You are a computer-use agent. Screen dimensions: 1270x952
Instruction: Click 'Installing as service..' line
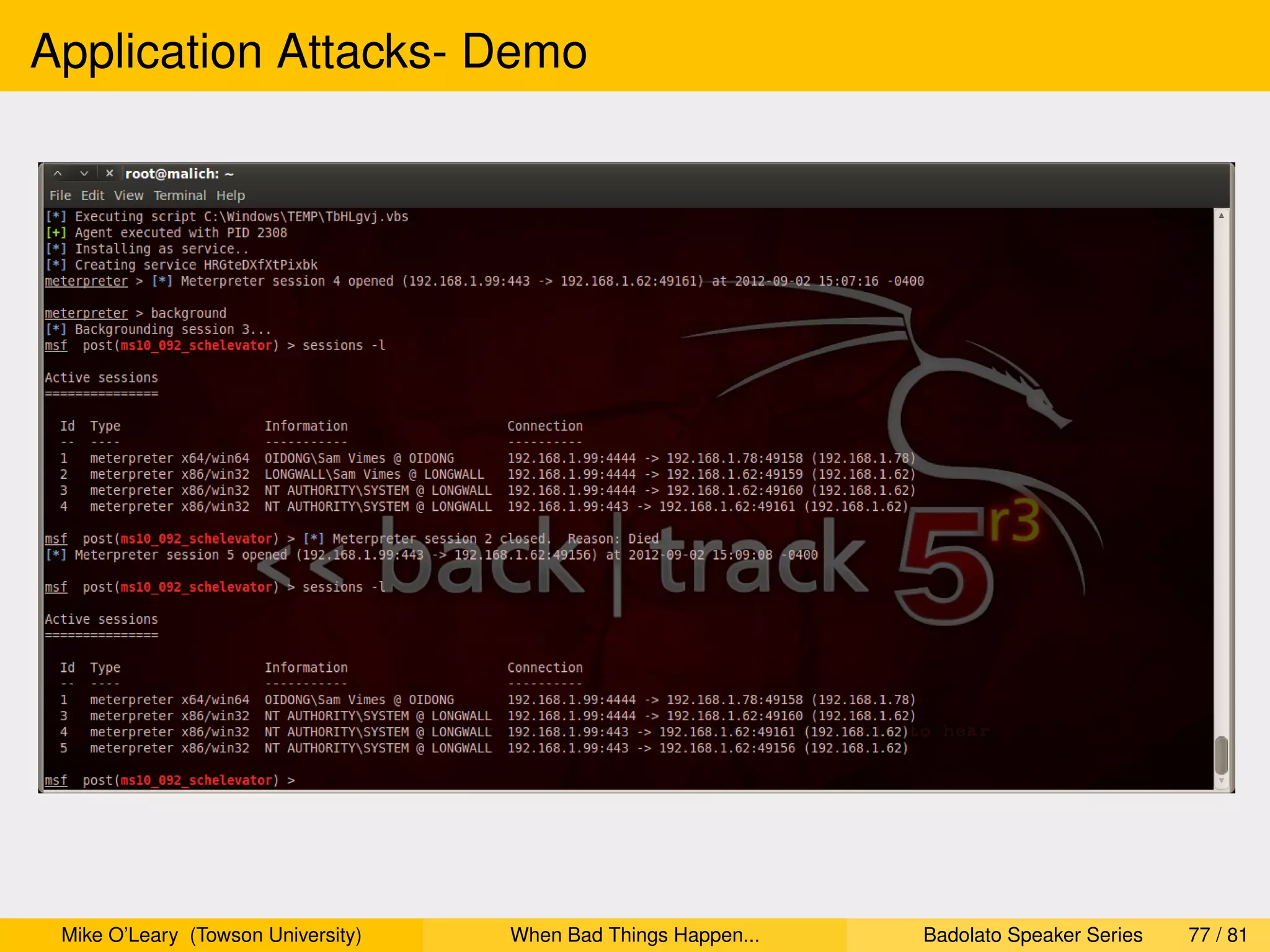click(146, 249)
